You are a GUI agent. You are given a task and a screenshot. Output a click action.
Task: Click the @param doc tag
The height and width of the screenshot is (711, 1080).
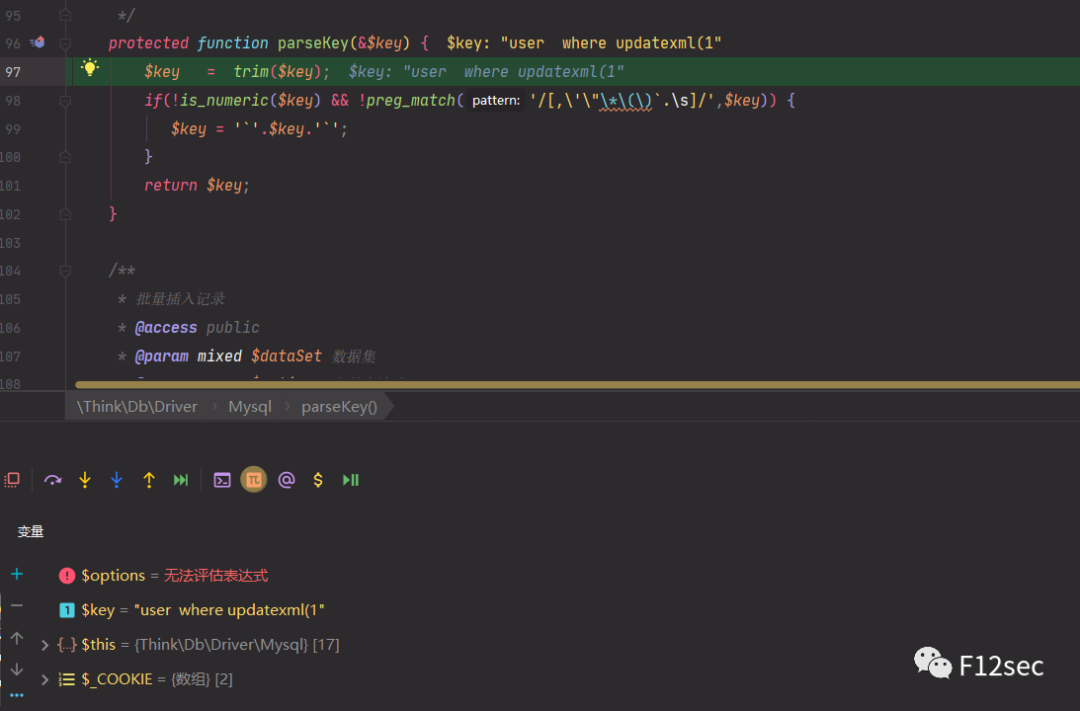pyautogui.click(x=161, y=356)
